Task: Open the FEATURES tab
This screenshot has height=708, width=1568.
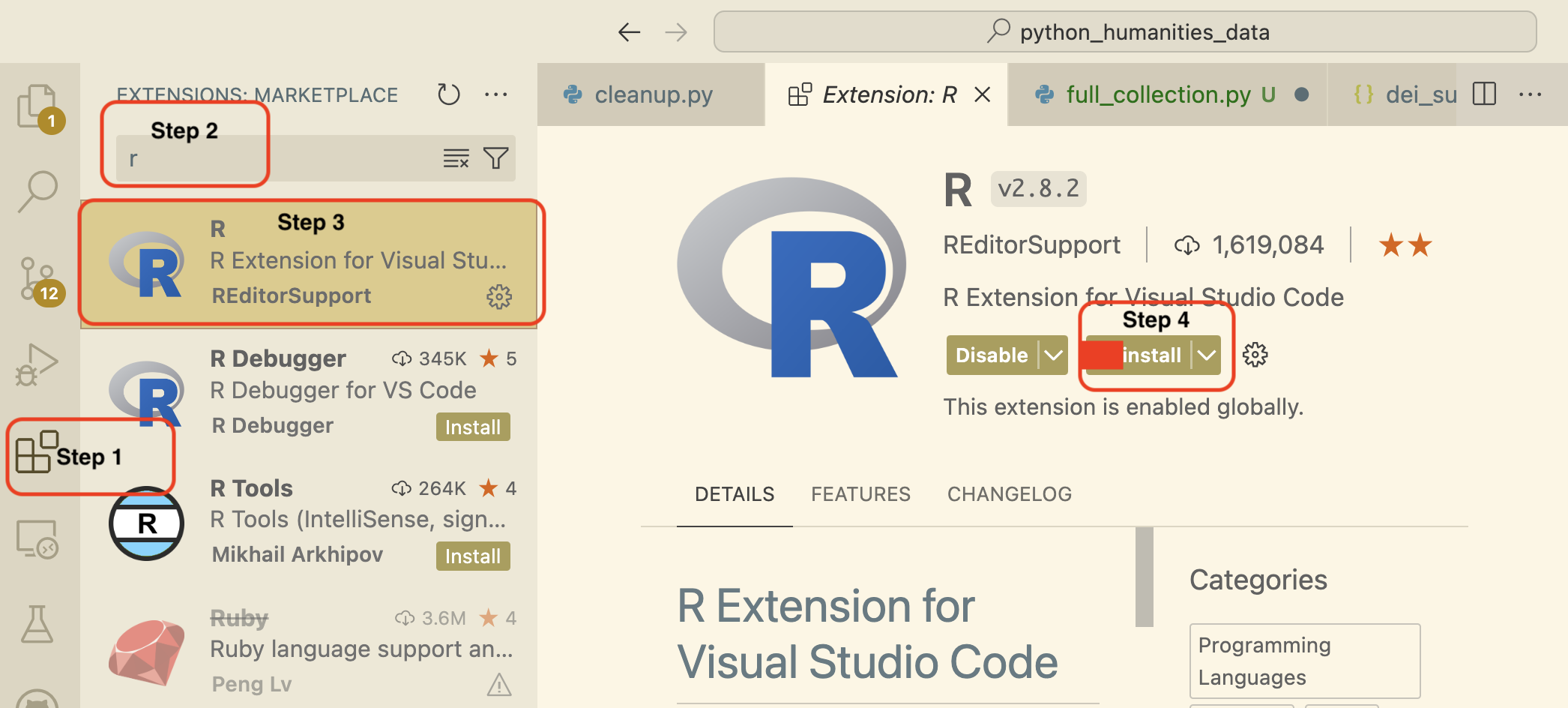Action: click(x=860, y=494)
